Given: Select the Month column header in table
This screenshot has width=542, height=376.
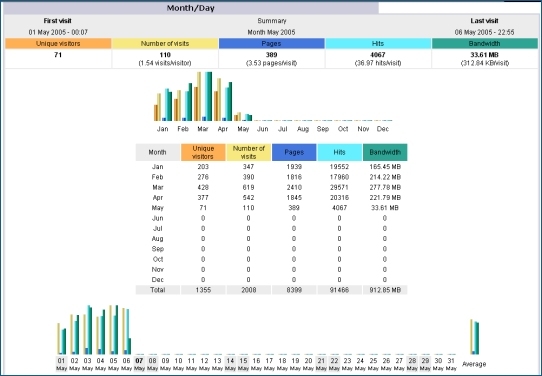Looking at the screenshot, I should [158, 152].
